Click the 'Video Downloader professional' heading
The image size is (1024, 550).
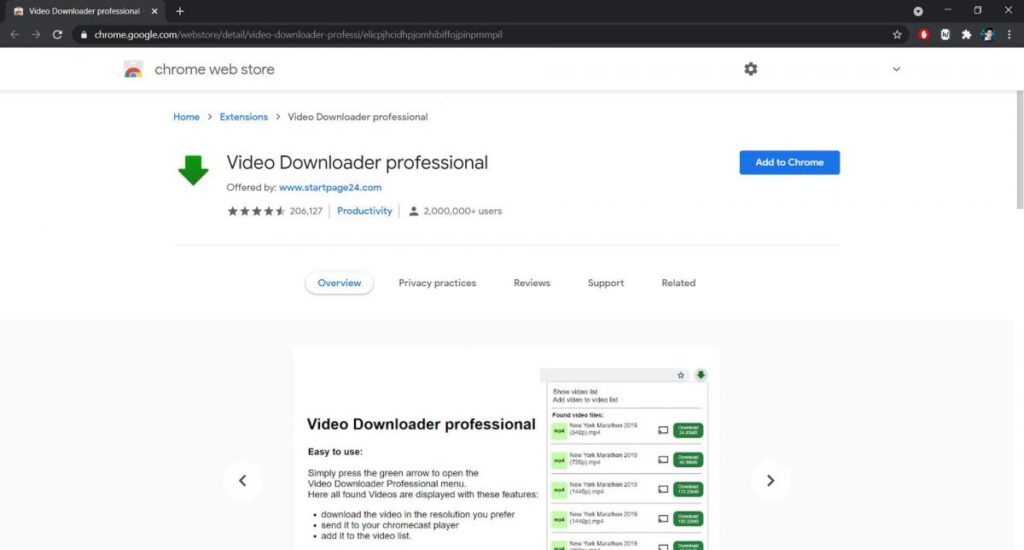357,163
